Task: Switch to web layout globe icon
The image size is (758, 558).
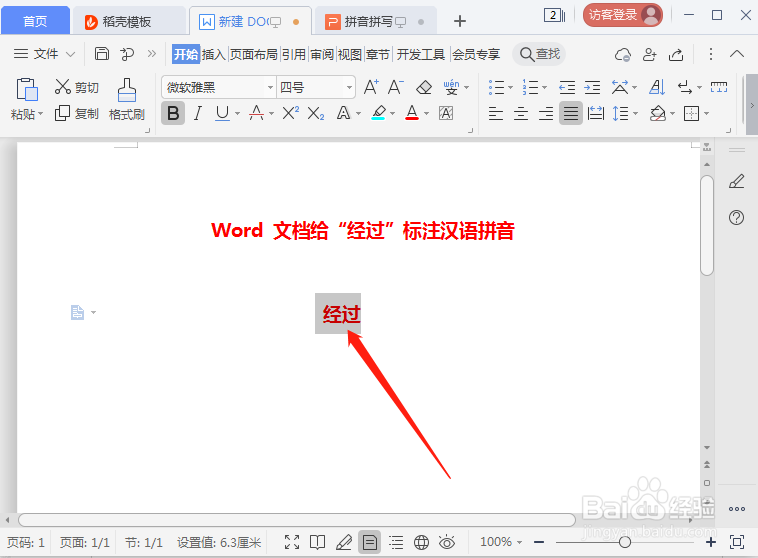Action: click(x=421, y=542)
